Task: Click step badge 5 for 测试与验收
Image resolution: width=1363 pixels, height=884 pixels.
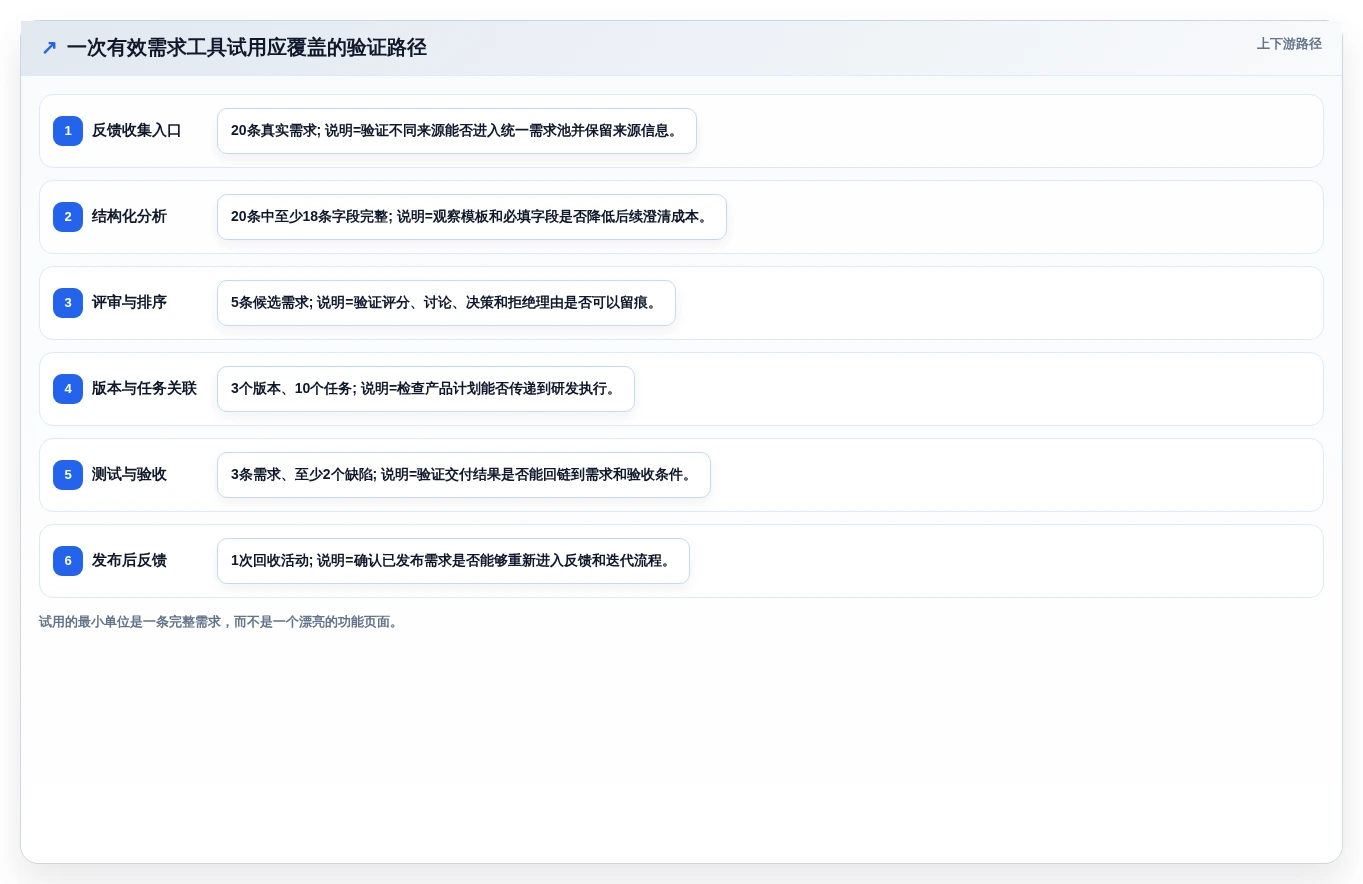Action: coord(68,475)
